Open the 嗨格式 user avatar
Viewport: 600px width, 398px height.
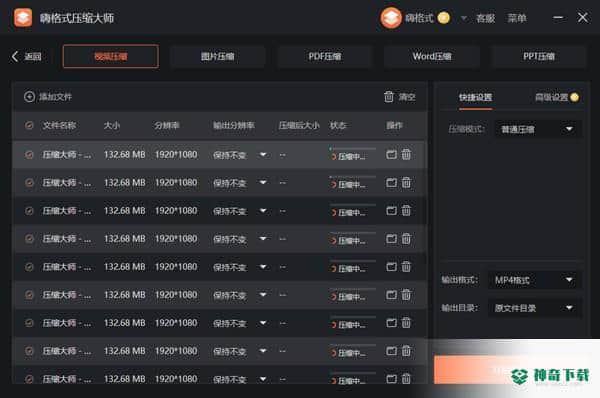coord(391,18)
